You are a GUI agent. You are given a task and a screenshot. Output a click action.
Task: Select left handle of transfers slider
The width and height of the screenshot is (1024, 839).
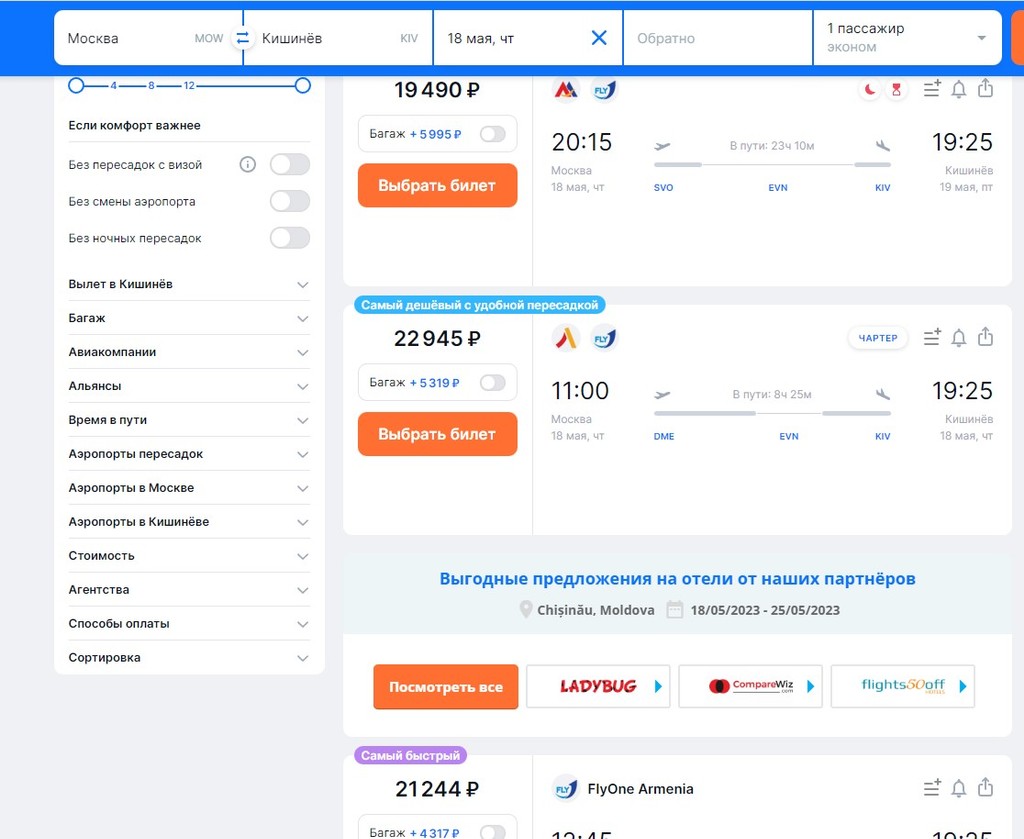76,86
